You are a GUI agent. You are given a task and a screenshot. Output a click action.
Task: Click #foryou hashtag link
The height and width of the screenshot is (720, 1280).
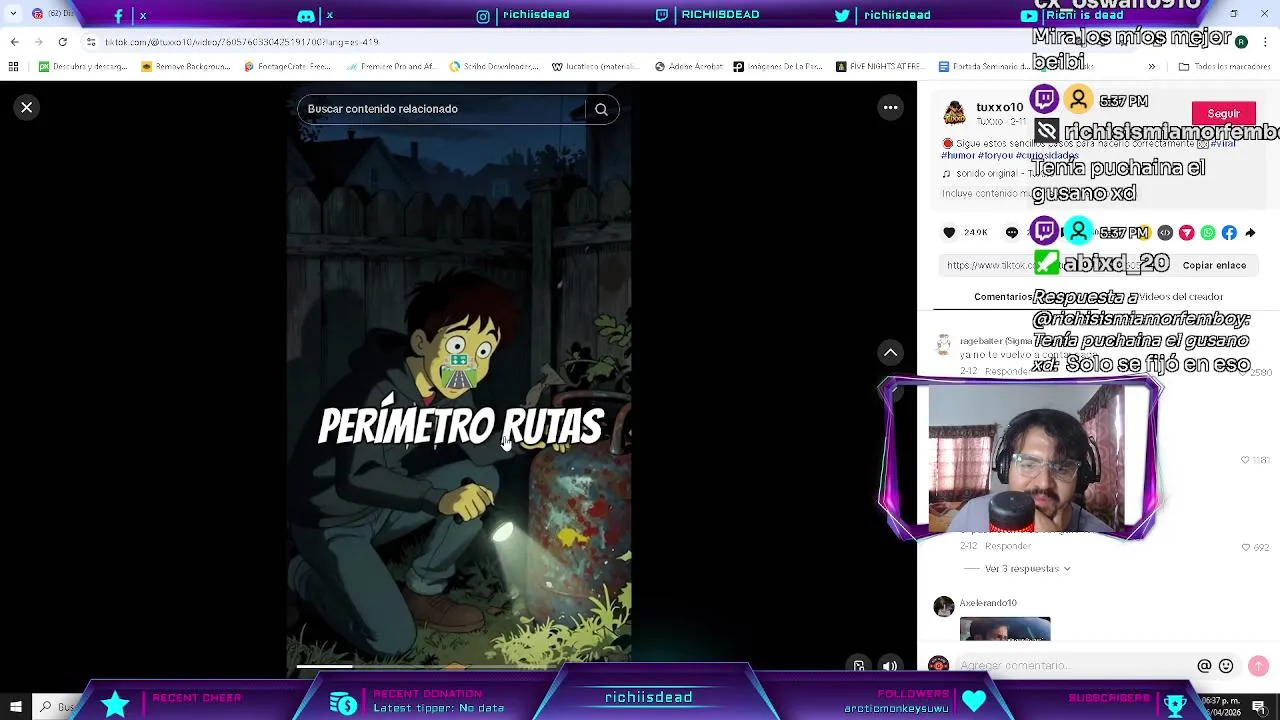pyautogui.click(x=996, y=156)
